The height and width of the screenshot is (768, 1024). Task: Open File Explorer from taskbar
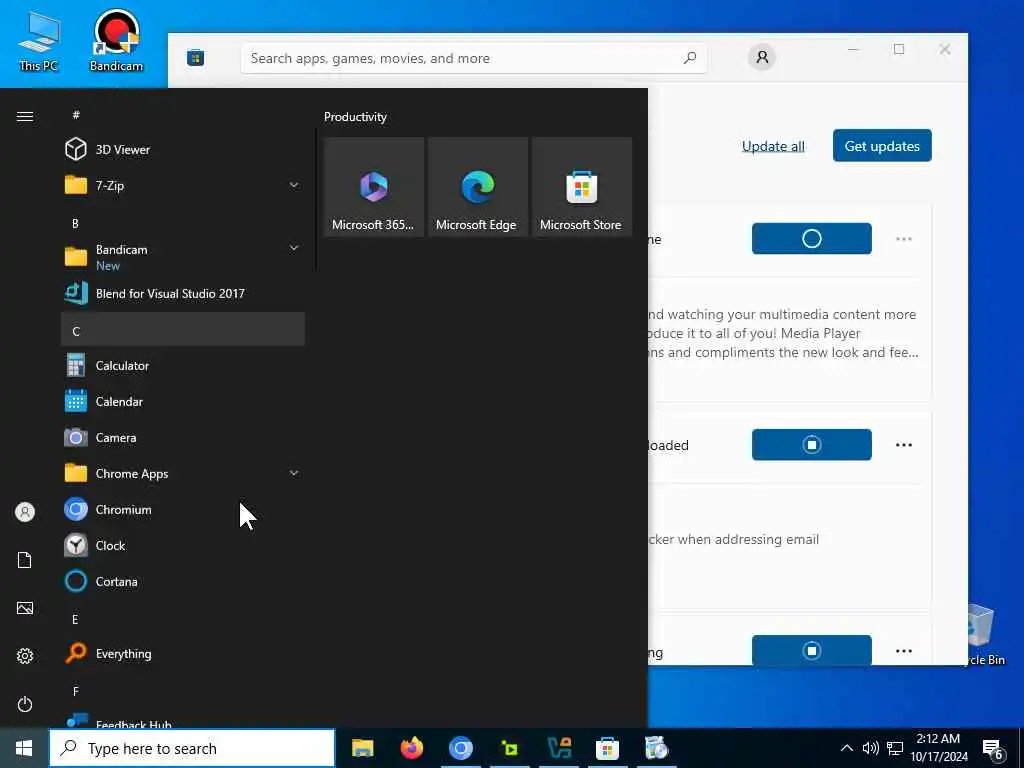pyautogui.click(x=362, y=748)
